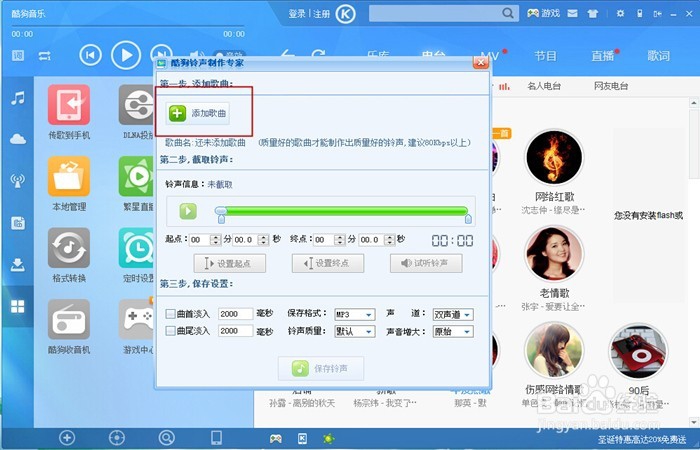Open the save format MP3 dropdown
This screenshot has width=700, height=450.
(355, 314)
